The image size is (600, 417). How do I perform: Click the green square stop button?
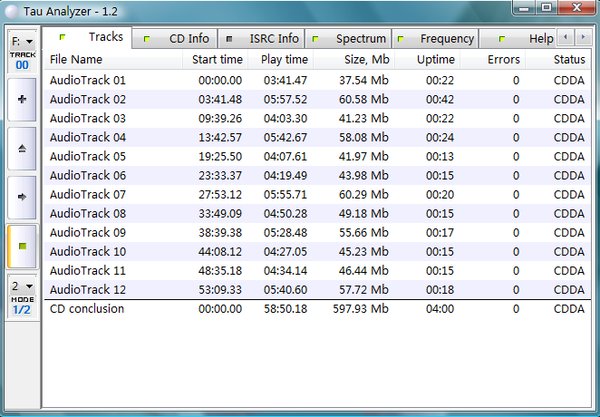point(22,246)
